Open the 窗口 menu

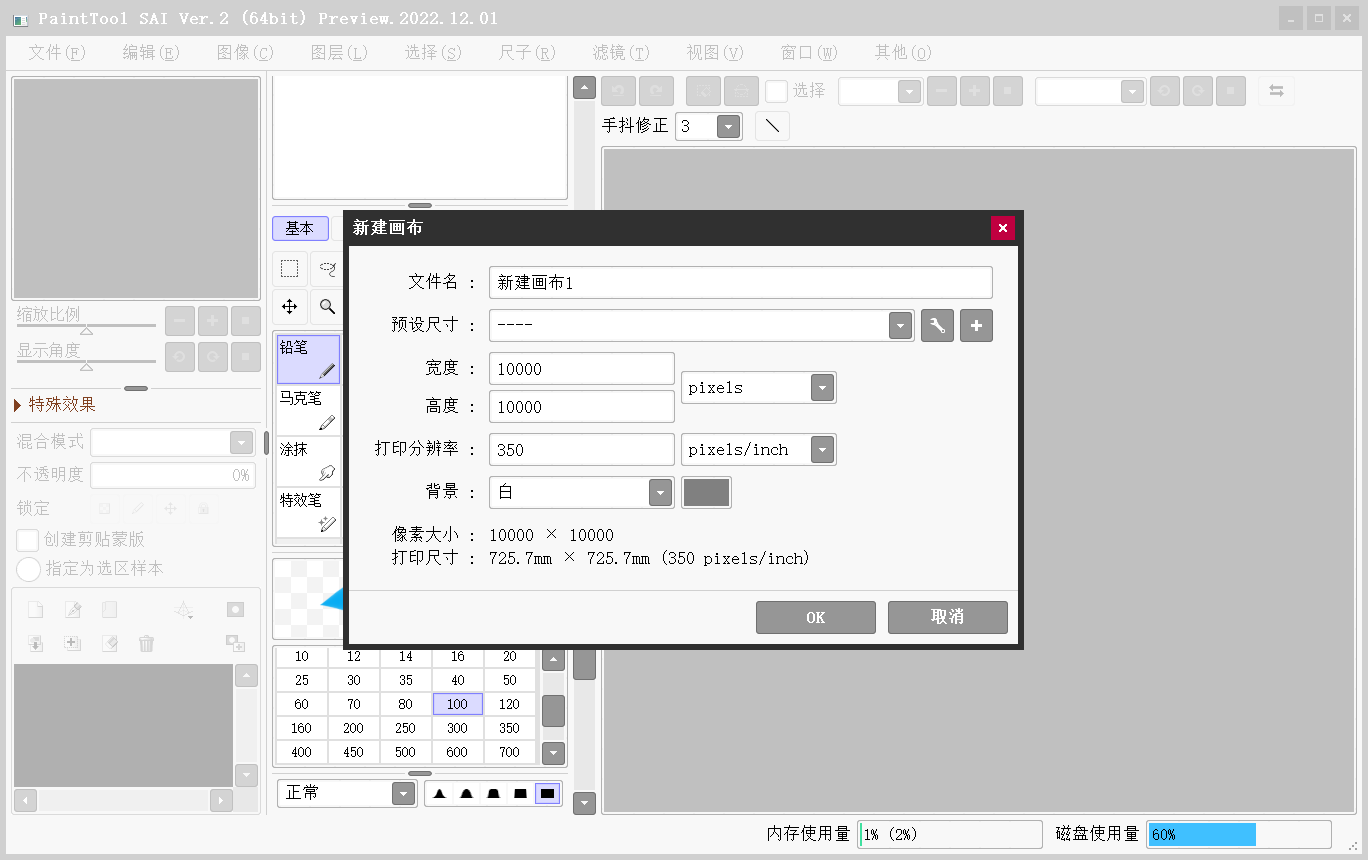(x=808, y=52)
